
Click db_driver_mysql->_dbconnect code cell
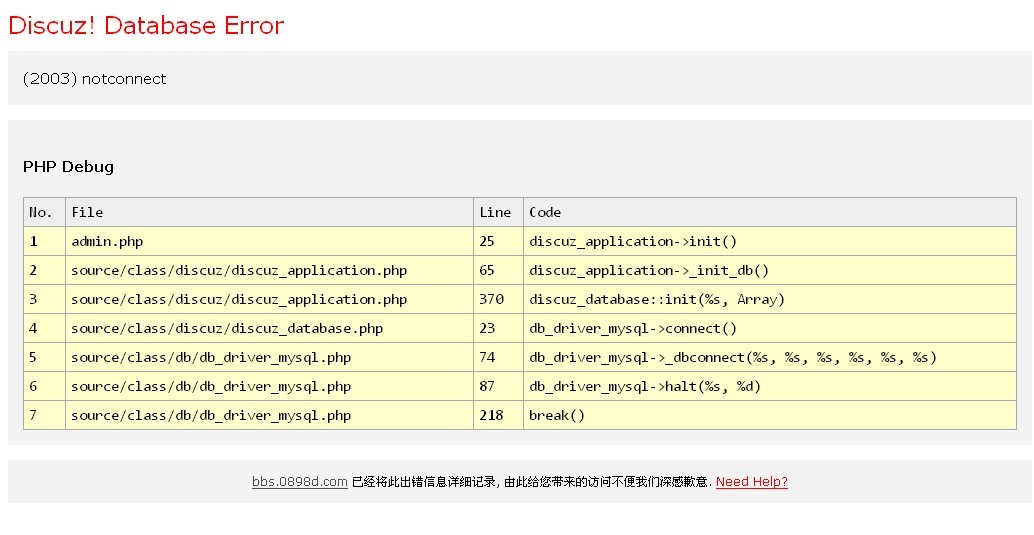pos(770,358)
